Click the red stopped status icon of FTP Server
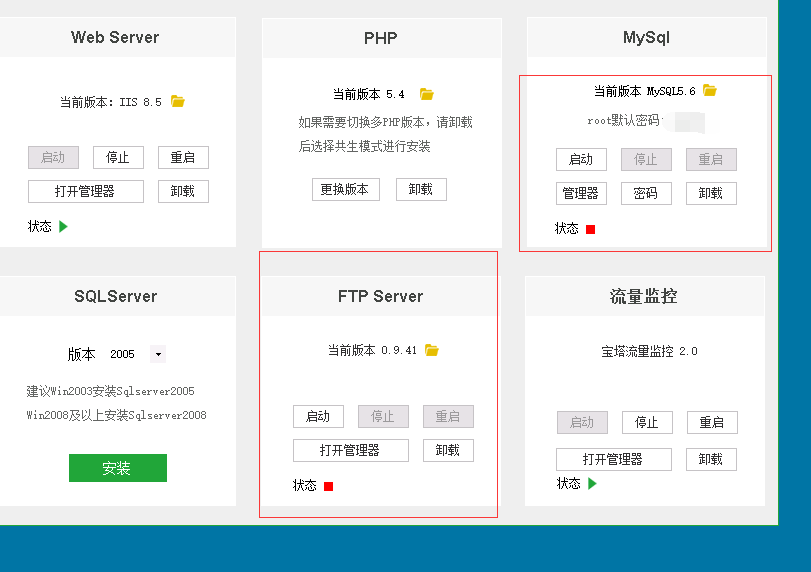 (x=328, y=486)
